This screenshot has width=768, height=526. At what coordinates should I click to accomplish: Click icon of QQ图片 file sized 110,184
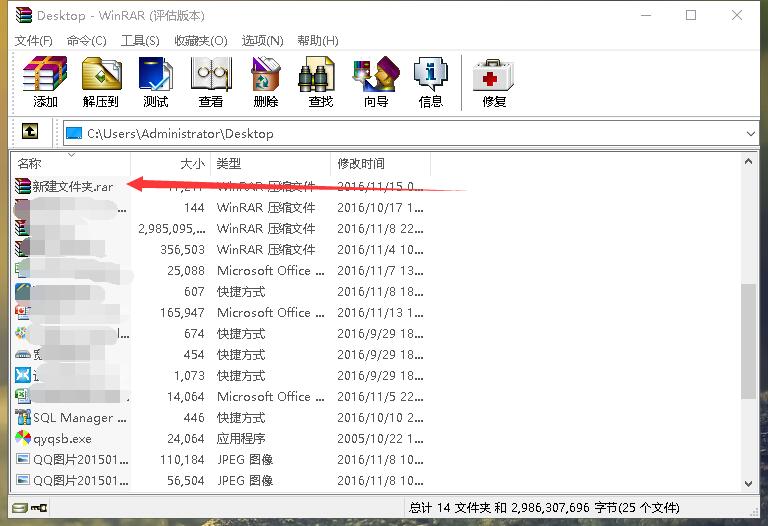(x=23, y=459)
